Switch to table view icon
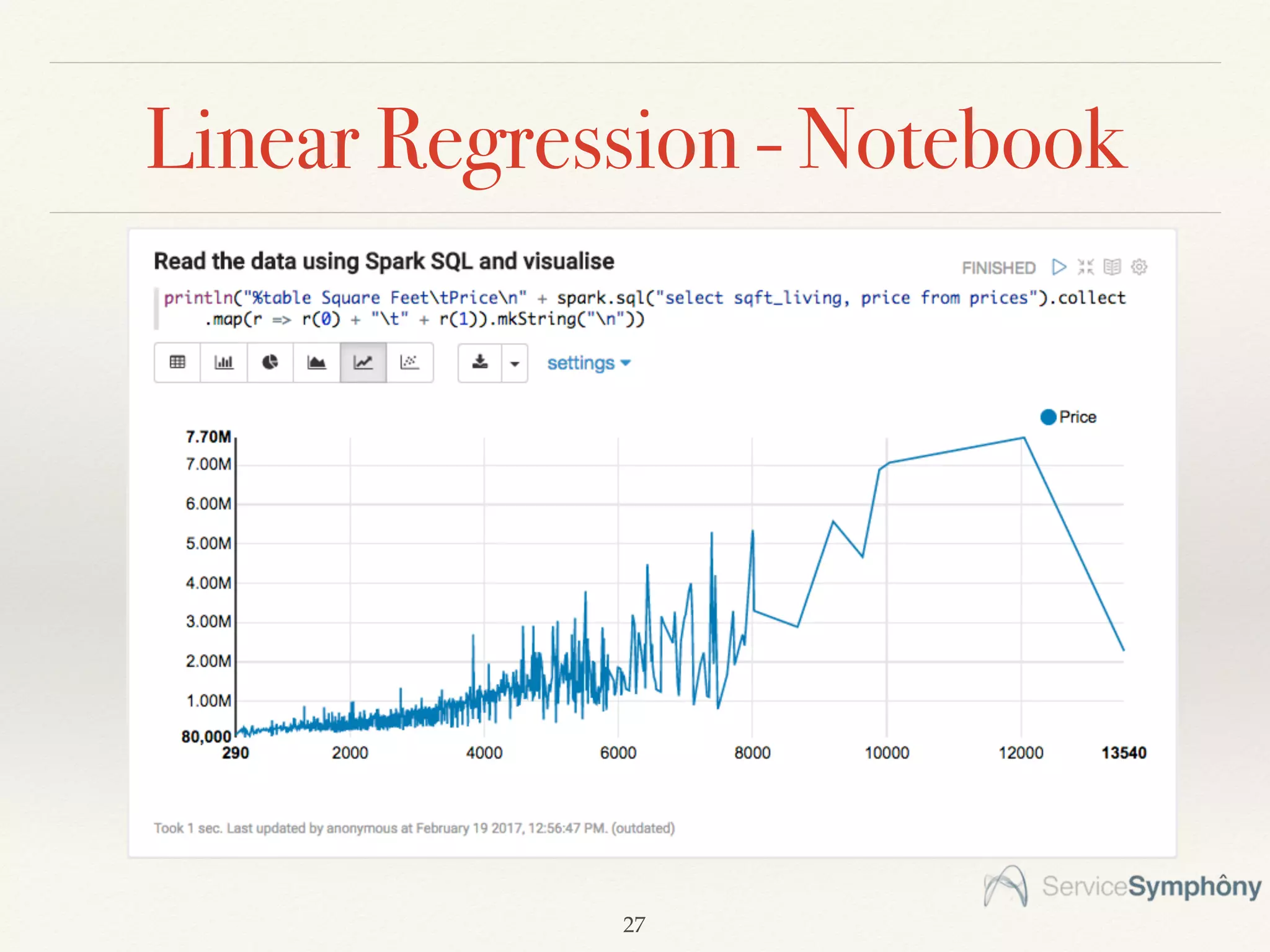 (x=177, y=363)
